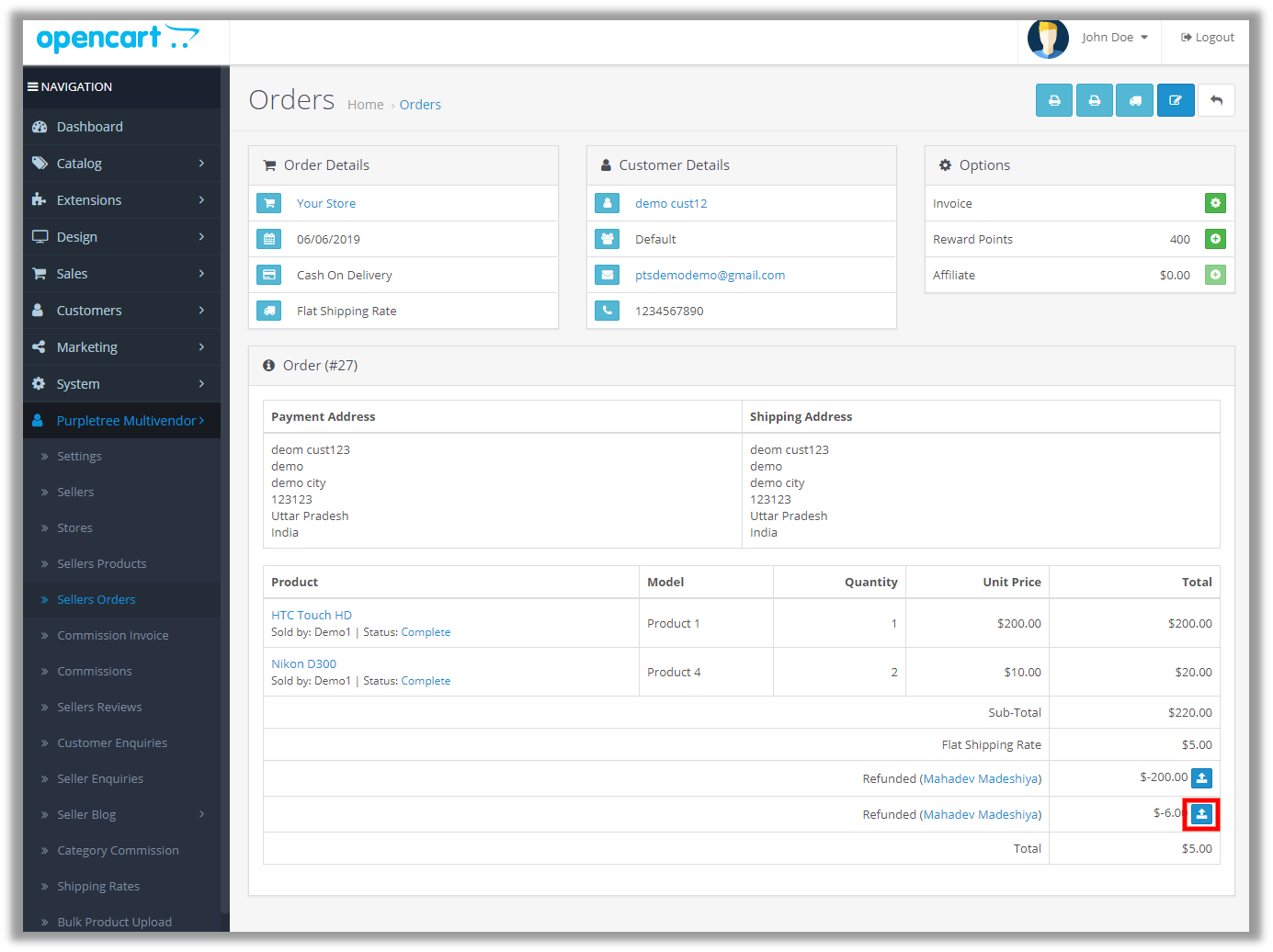1273x952 pixels.
Task: Open the Stores submenu item
Action: (x=121, y=527)
